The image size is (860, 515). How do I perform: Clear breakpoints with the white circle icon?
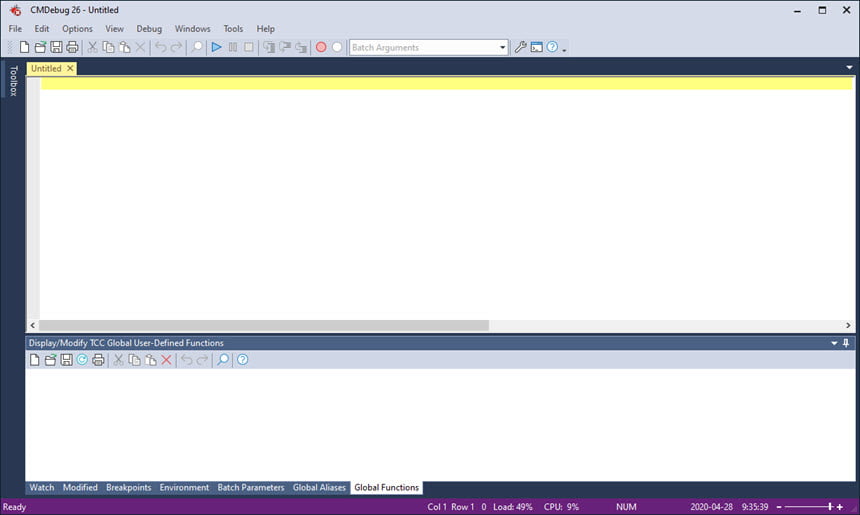tap(337, 47)
